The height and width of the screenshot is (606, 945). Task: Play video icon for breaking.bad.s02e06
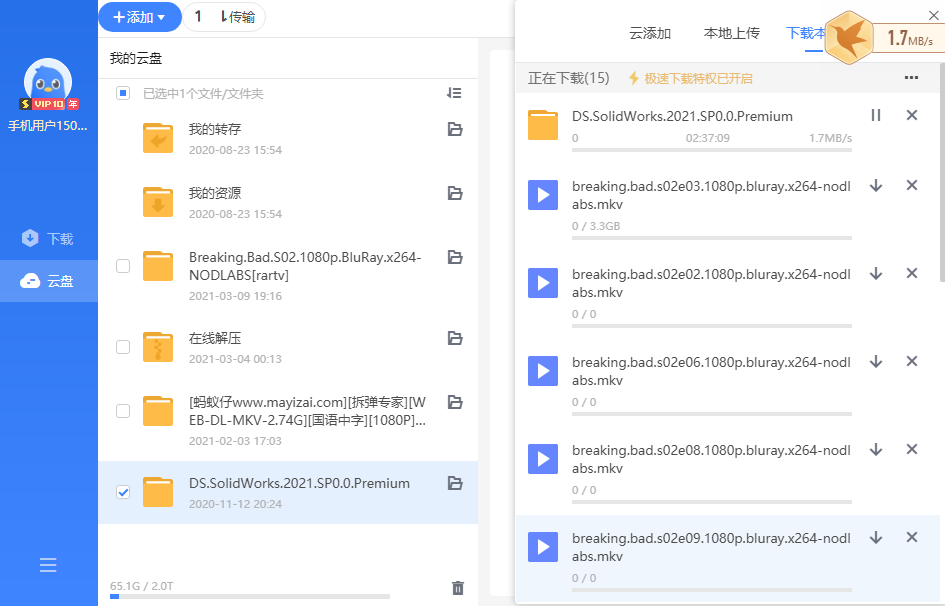coord(543,371)
